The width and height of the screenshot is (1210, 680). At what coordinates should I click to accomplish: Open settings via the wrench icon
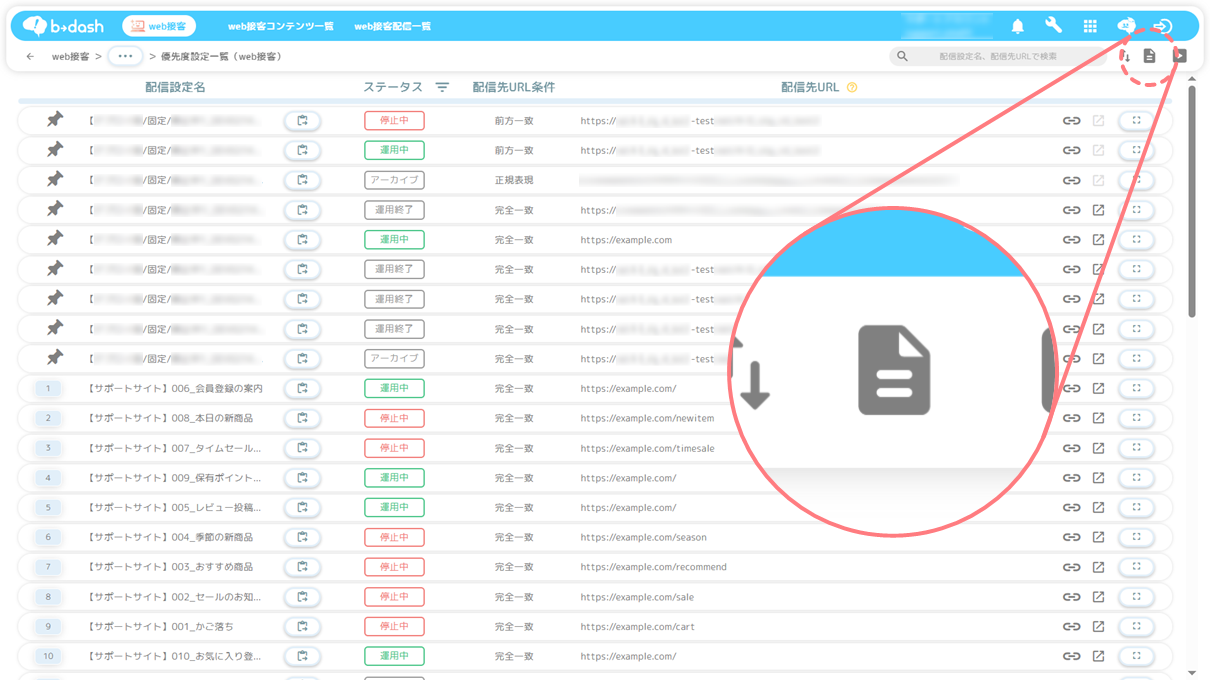tap(1053, 27)
